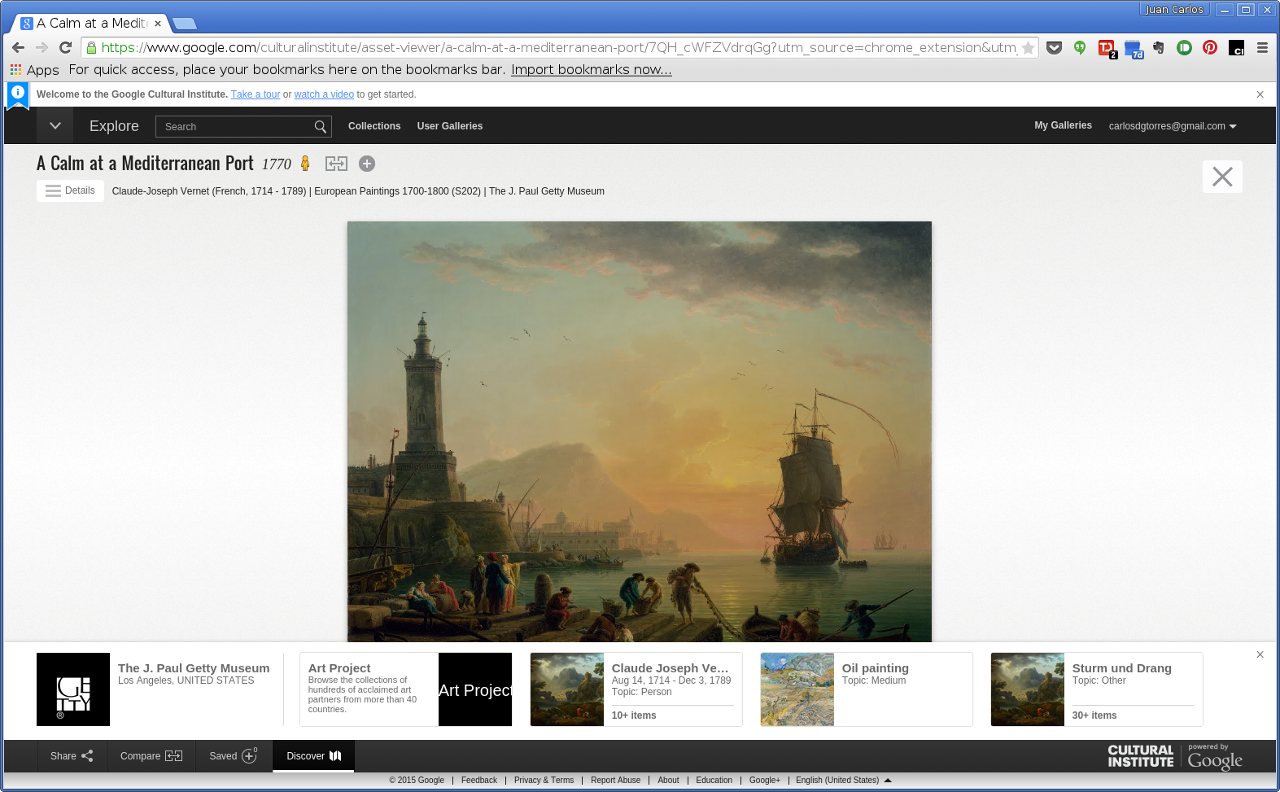Click the Take a tour link
1280x792 pixels.
[x=255, y=94]
